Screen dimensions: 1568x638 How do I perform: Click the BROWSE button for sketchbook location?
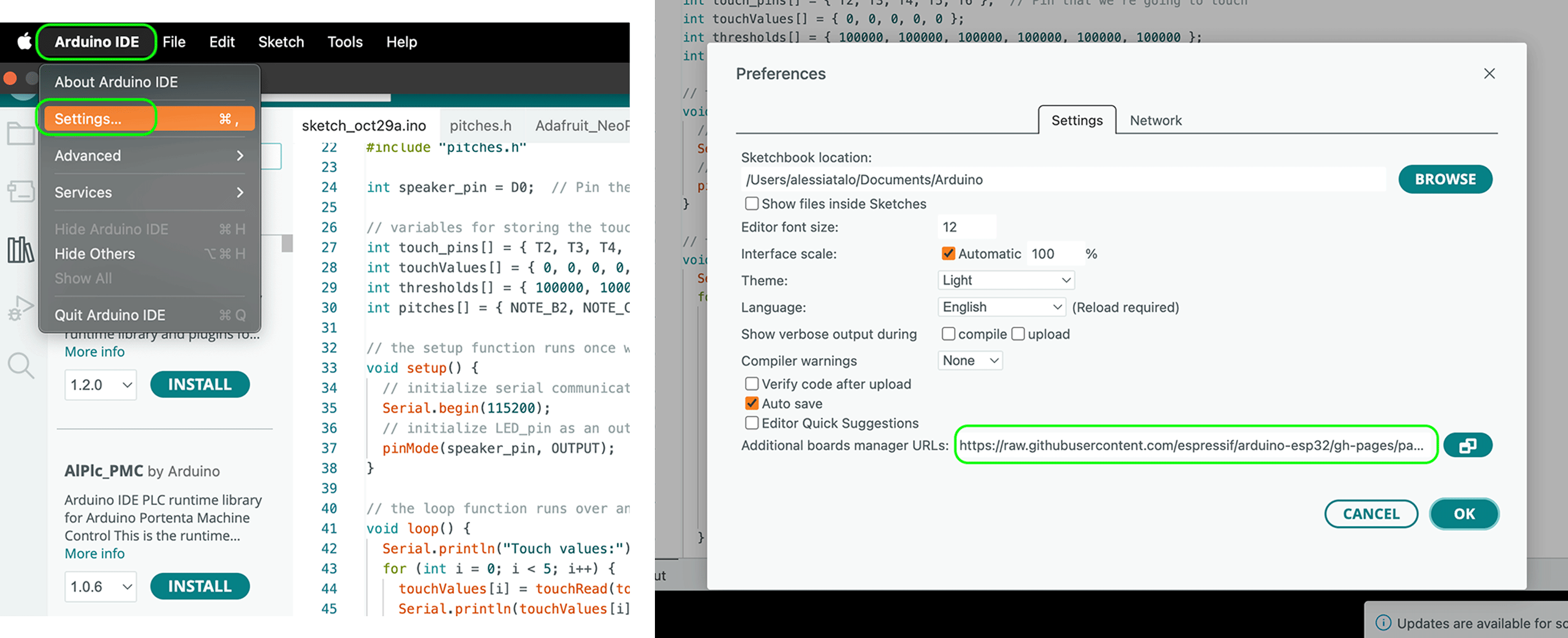(1444, 179)
